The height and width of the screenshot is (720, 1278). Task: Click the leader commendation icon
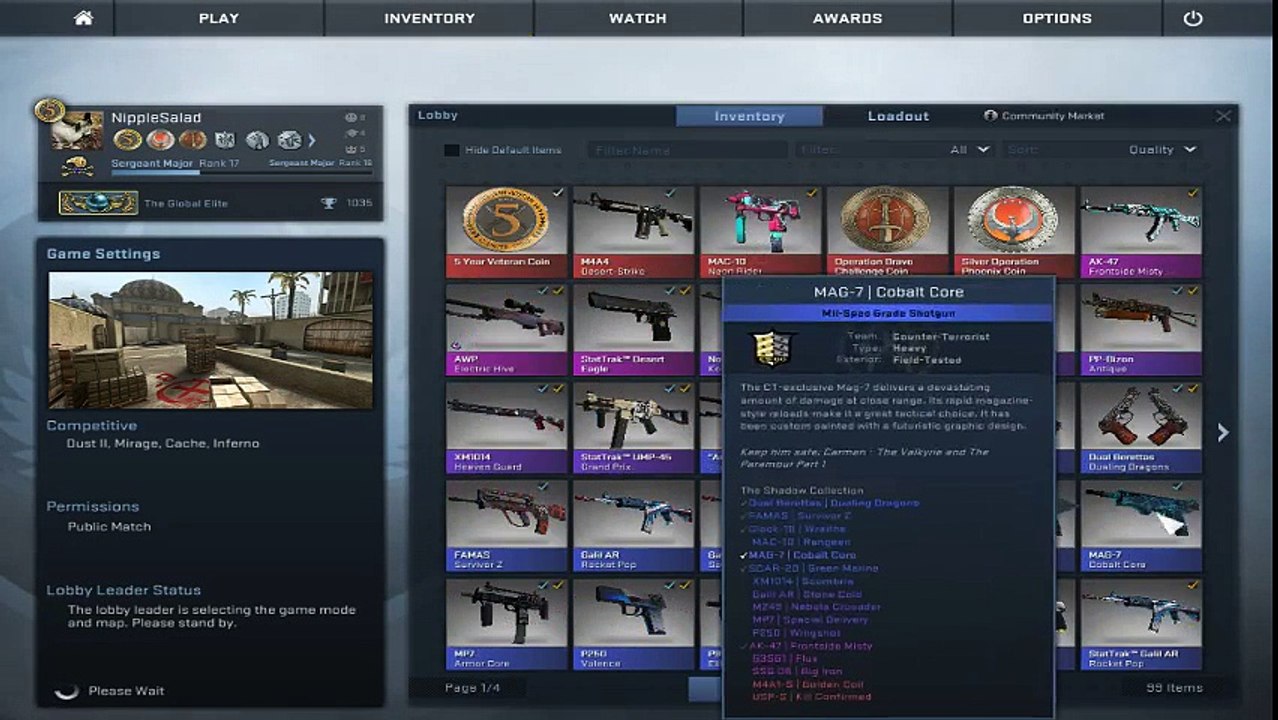tap(350, 149)
